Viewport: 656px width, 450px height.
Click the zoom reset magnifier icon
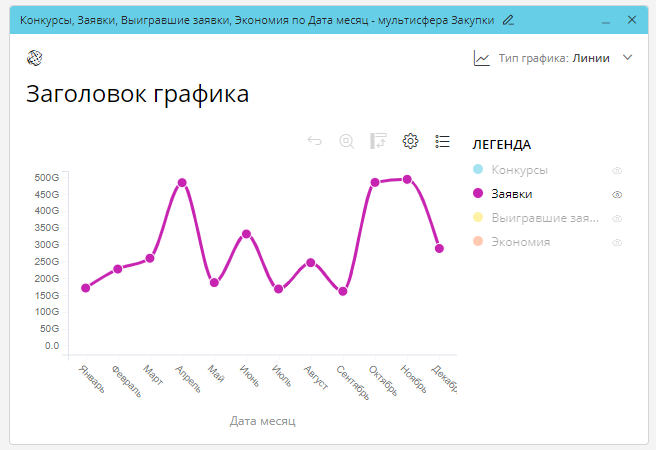pyautogui.click(x=346, y=141)
